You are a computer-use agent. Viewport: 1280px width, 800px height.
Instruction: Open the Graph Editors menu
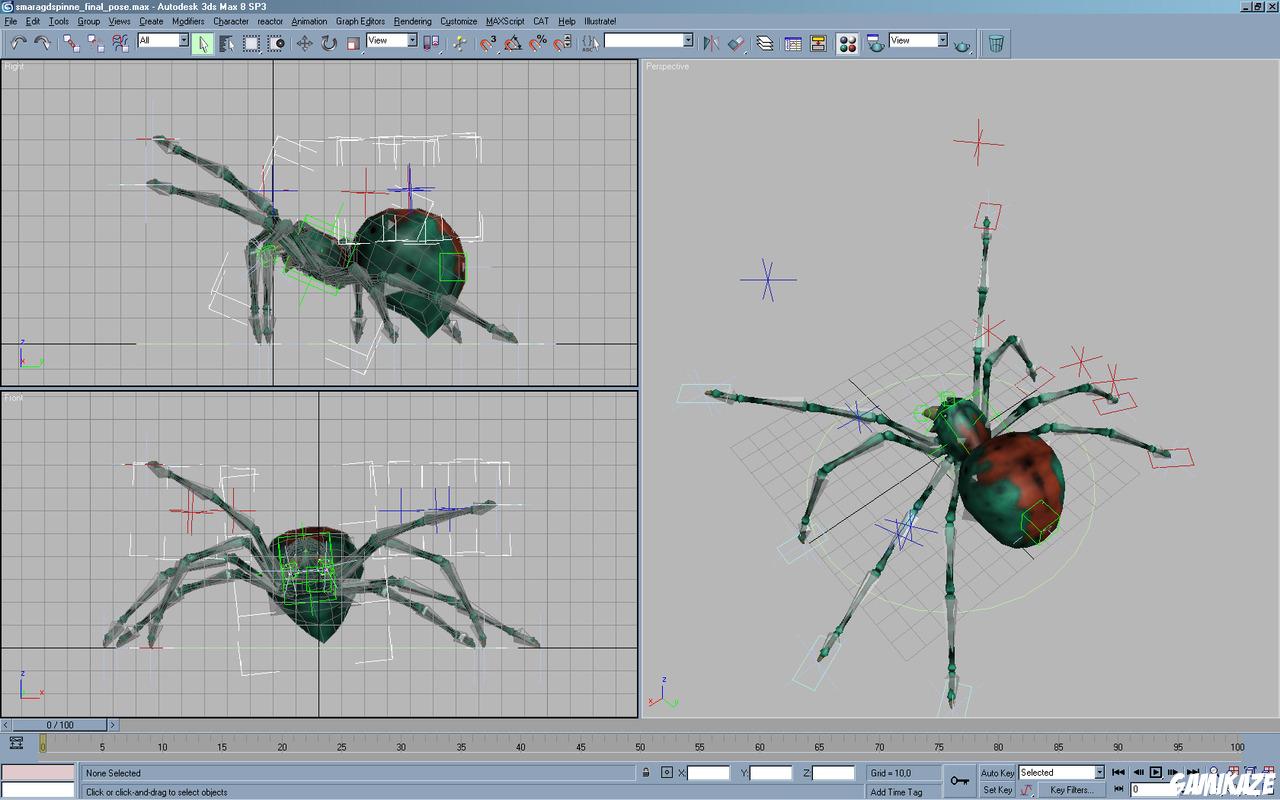(360, 21)
